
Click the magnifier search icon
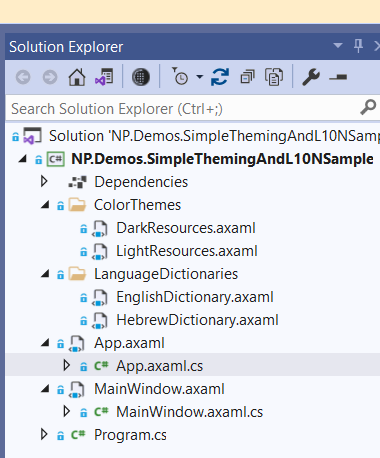point(368,107)
